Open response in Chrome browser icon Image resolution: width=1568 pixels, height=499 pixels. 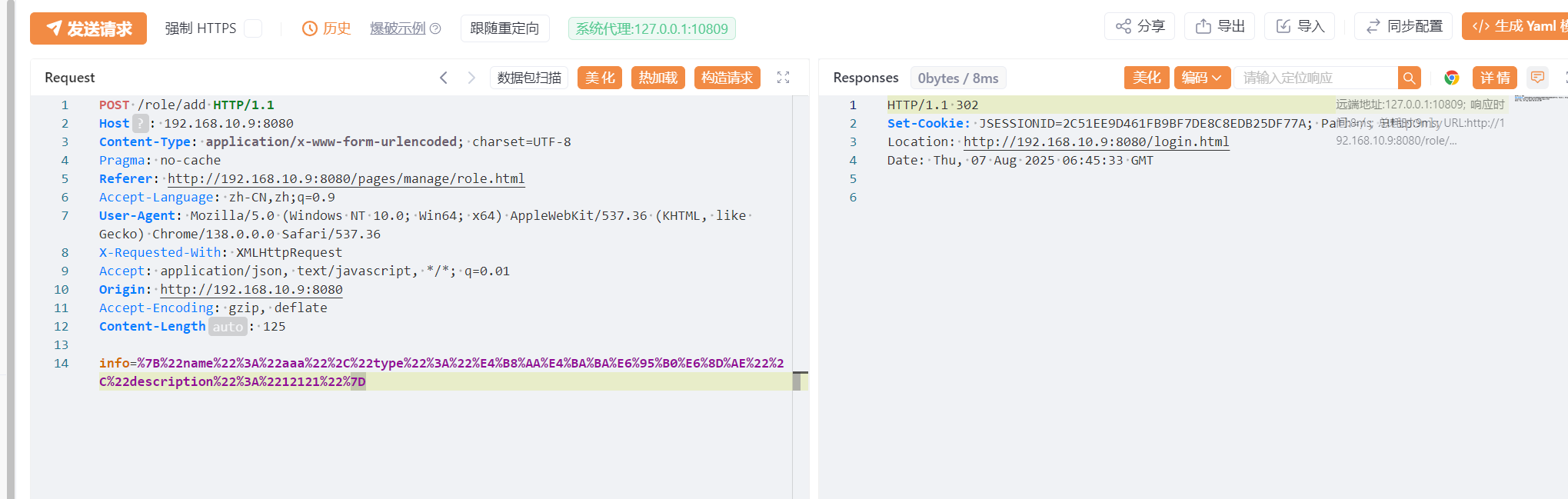point(1451,78)
